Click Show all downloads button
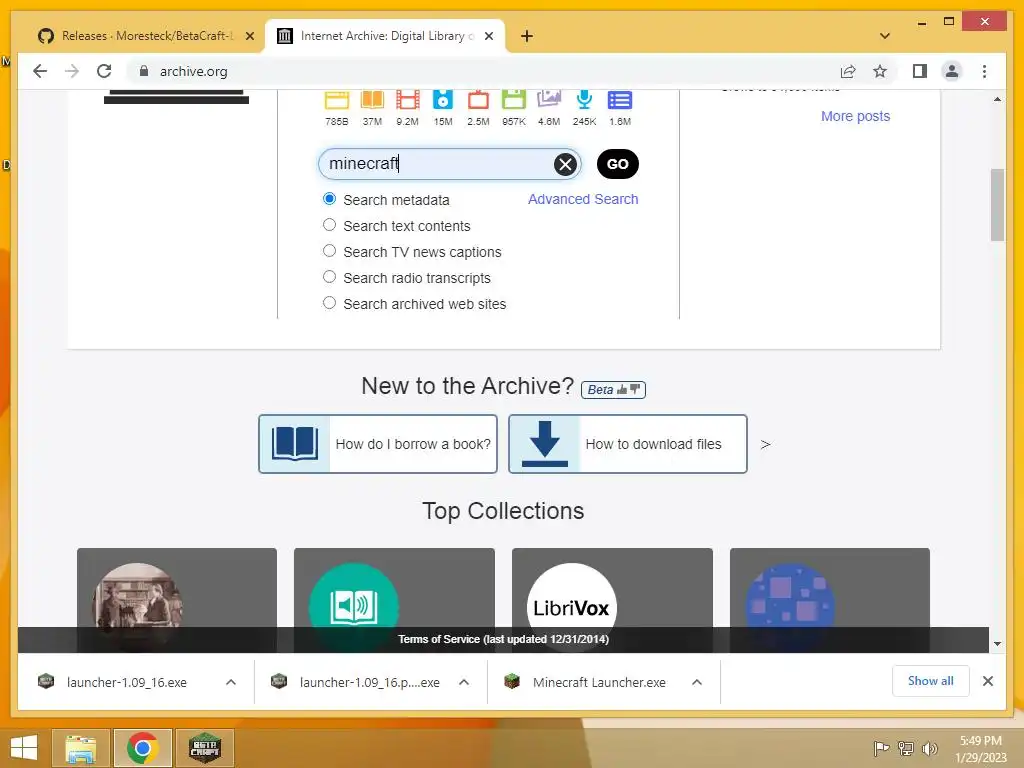The image size is (1024, 768). pyautogui.click(x=931, y=681)
